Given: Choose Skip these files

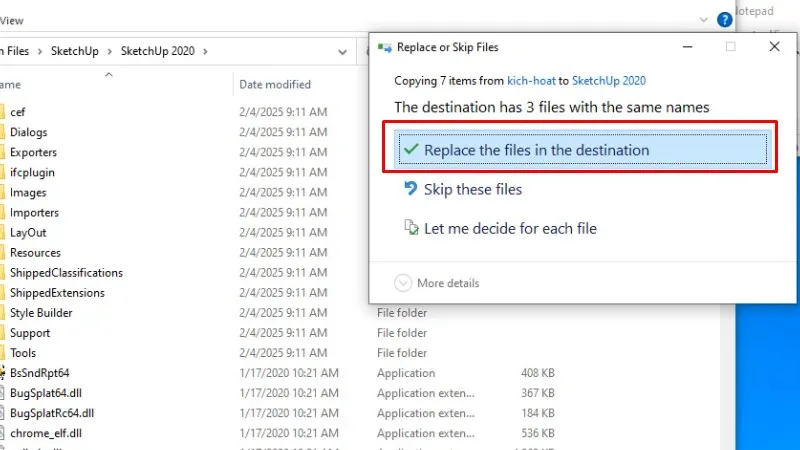Looking at the screenshot, I should click(472, 189).
